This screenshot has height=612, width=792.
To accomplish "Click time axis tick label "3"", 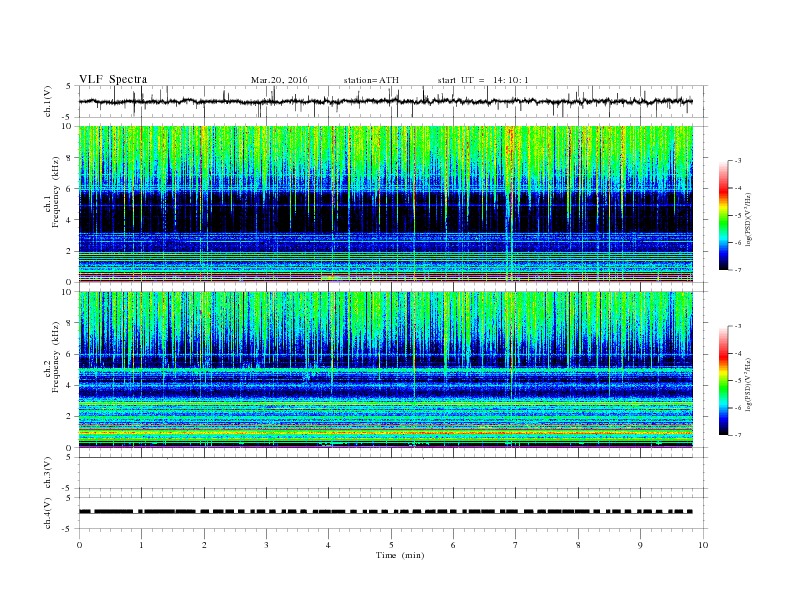I will (x=266, y=545).
